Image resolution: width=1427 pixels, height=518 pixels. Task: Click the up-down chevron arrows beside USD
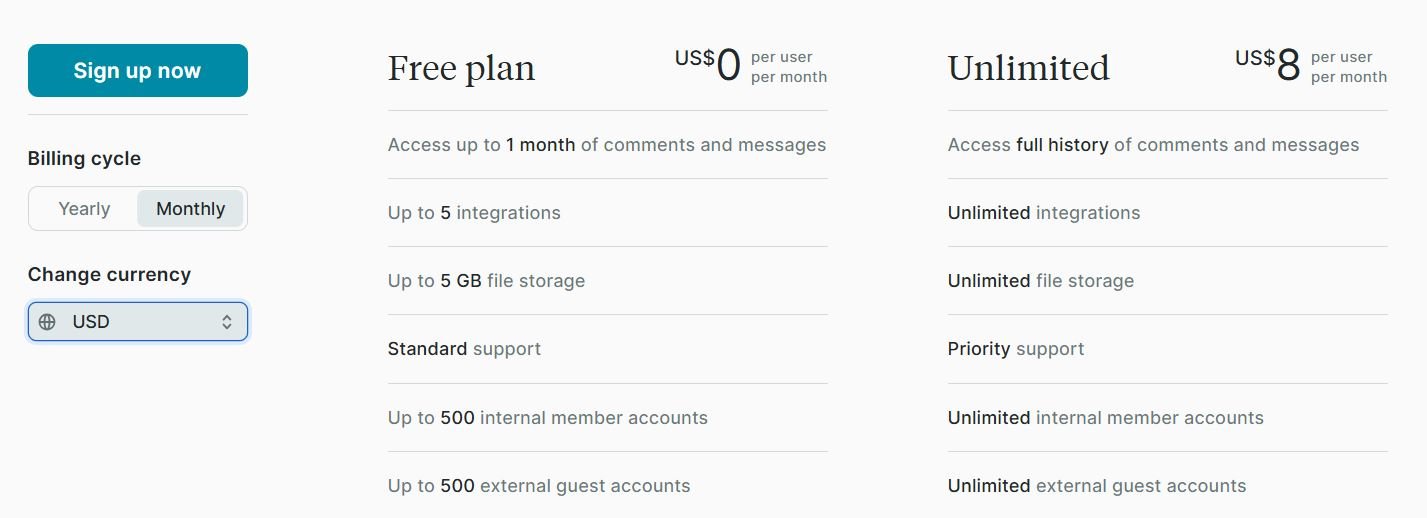tap(227, 322)
